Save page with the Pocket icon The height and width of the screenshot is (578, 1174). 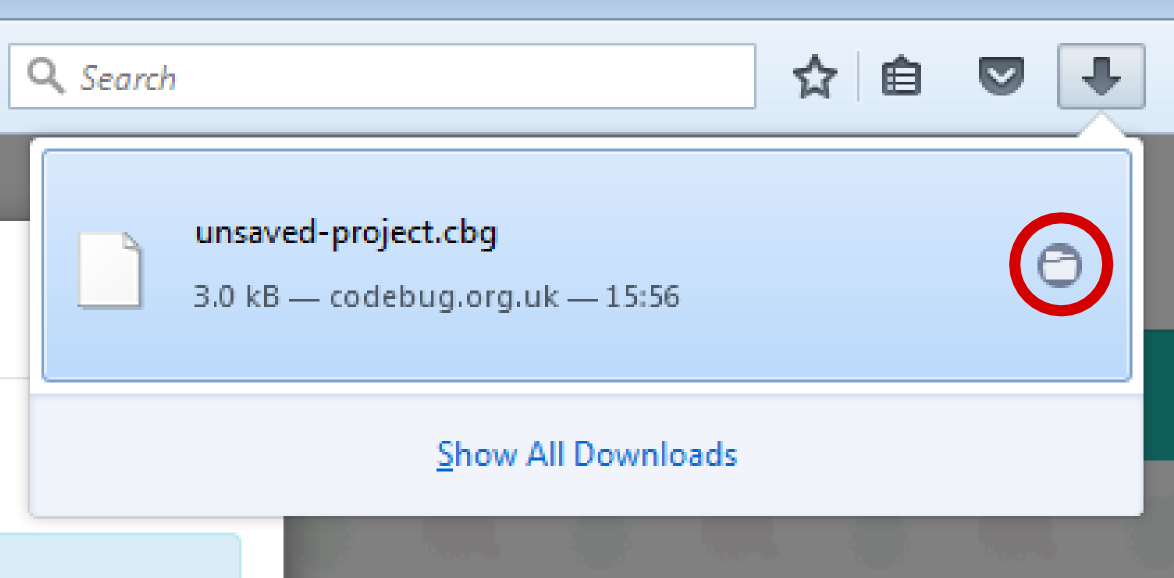(1002, 78)
